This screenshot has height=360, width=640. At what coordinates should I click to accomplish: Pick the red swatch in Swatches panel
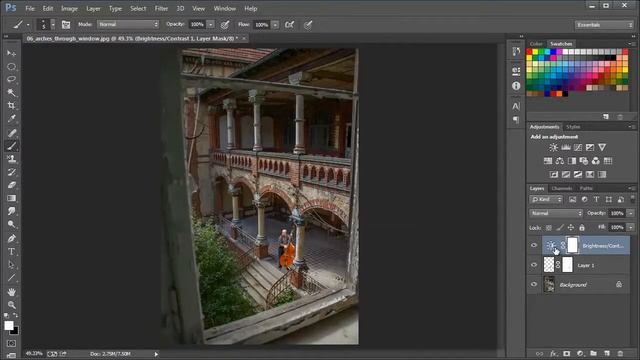[x=529, y=52]
